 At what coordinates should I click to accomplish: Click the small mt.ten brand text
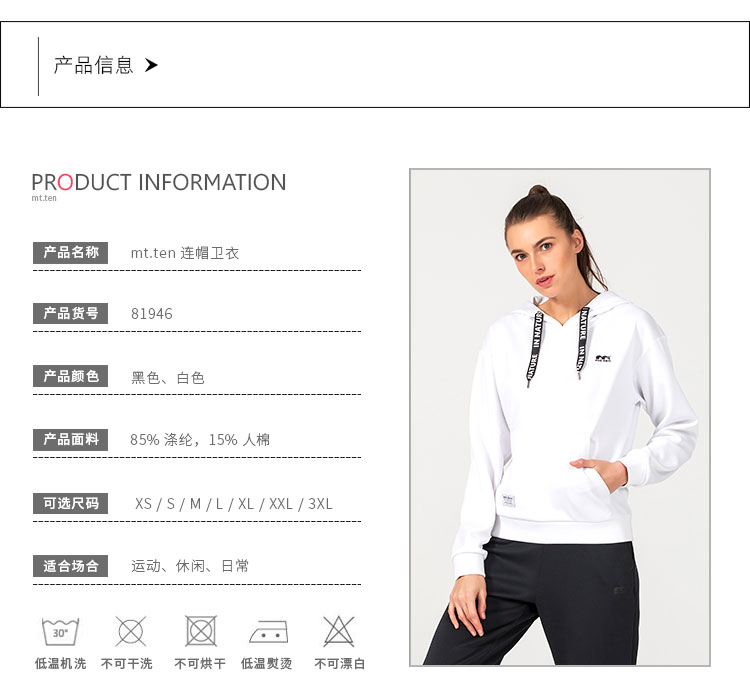[x=44, y=198]
